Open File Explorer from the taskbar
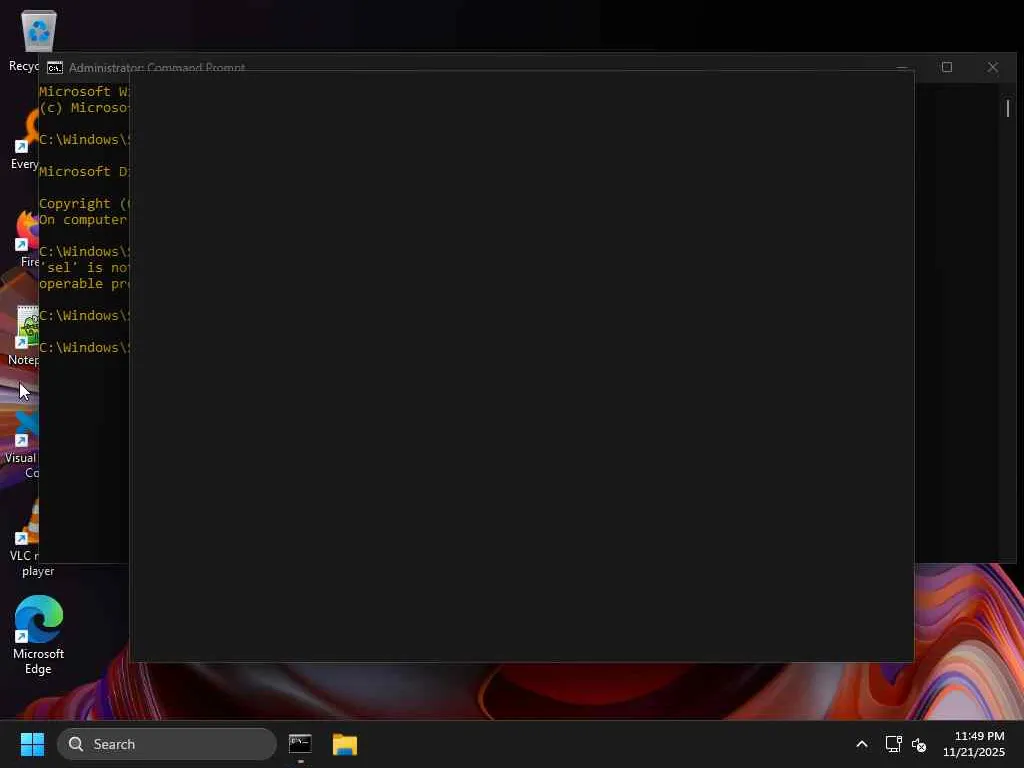Image resolution: width=1024 pixels, height=768 pixels. (345, 744)
